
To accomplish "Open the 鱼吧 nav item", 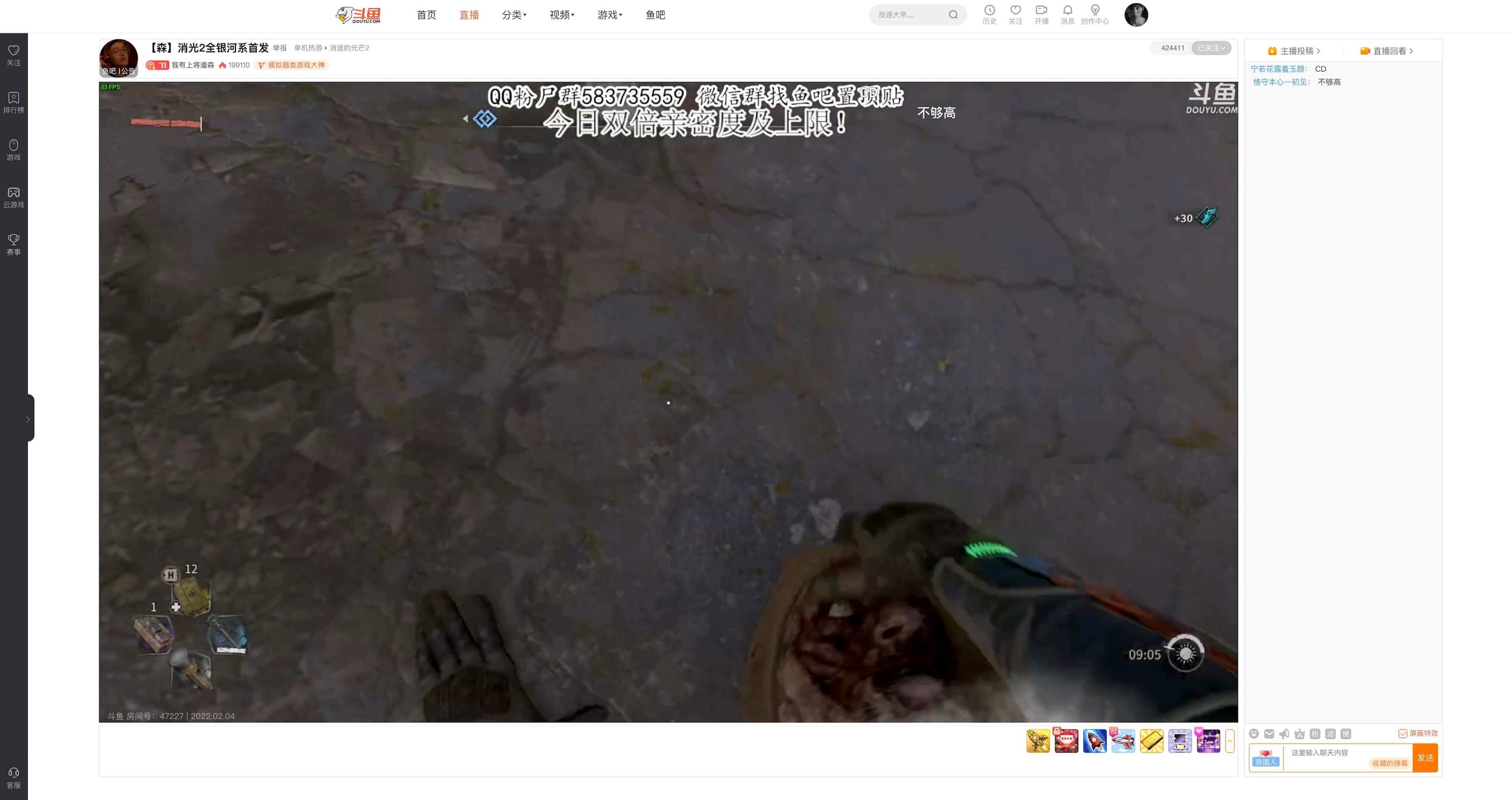I will click(655, 15).
